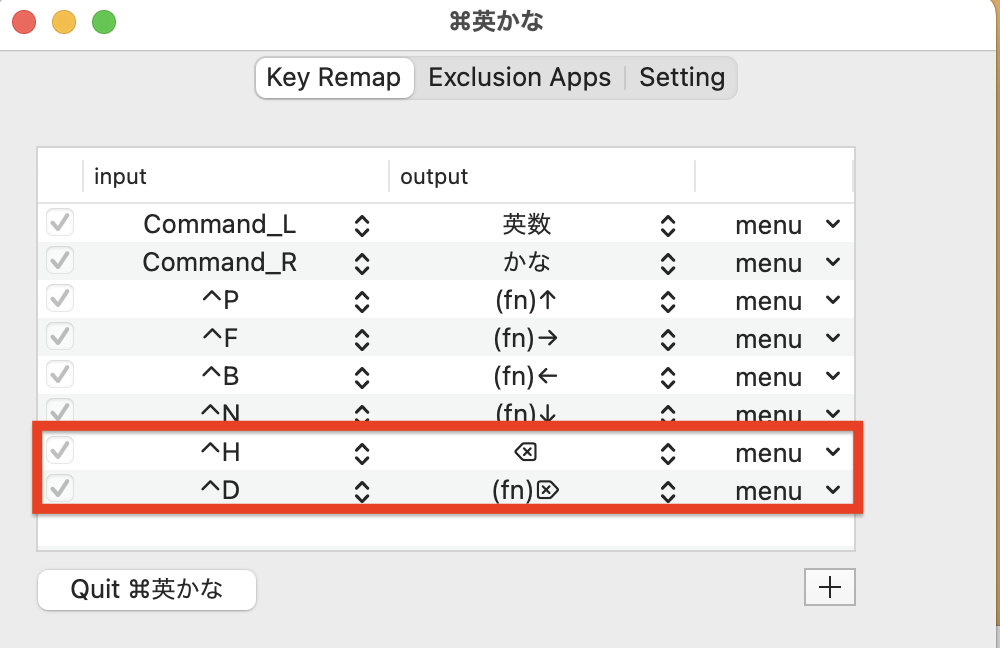
Task: Enable the ^D mapping checkbox
Action: click(x=59, y=488)
